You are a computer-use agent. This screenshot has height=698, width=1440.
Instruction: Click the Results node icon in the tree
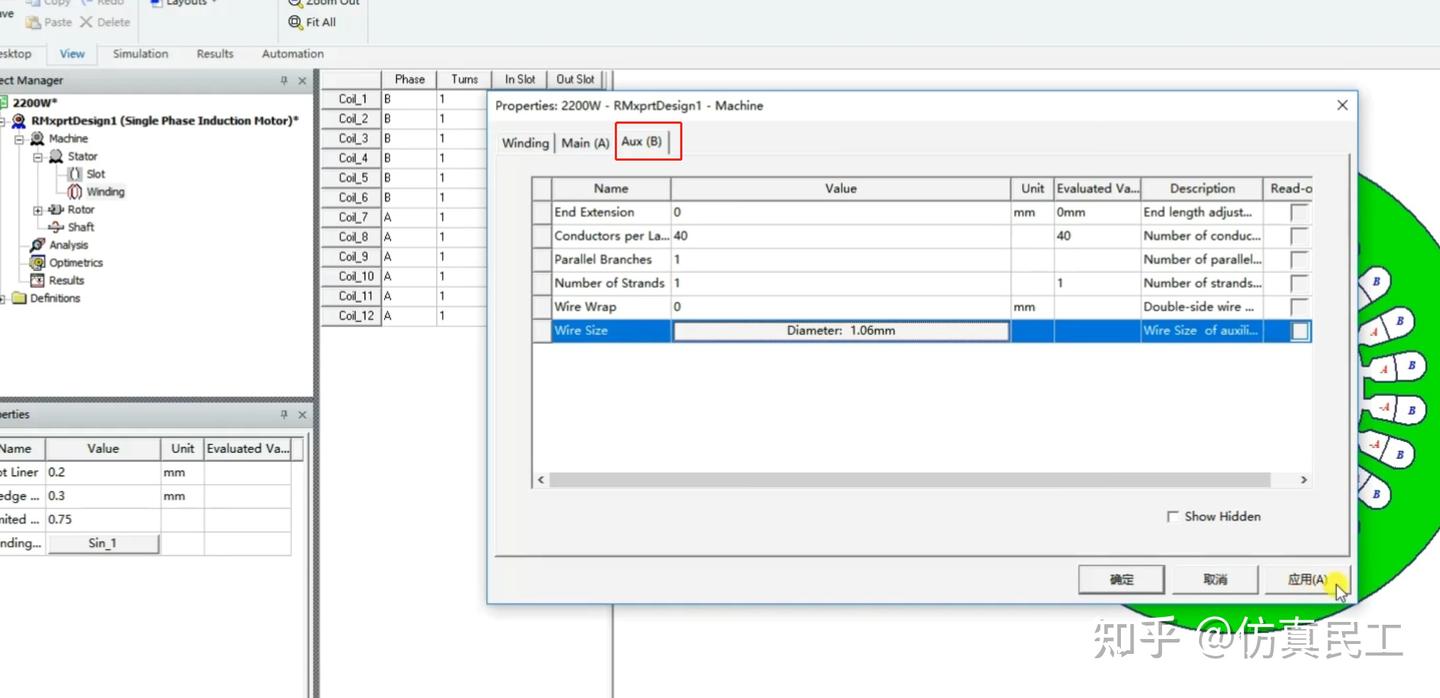pos(37,280)
